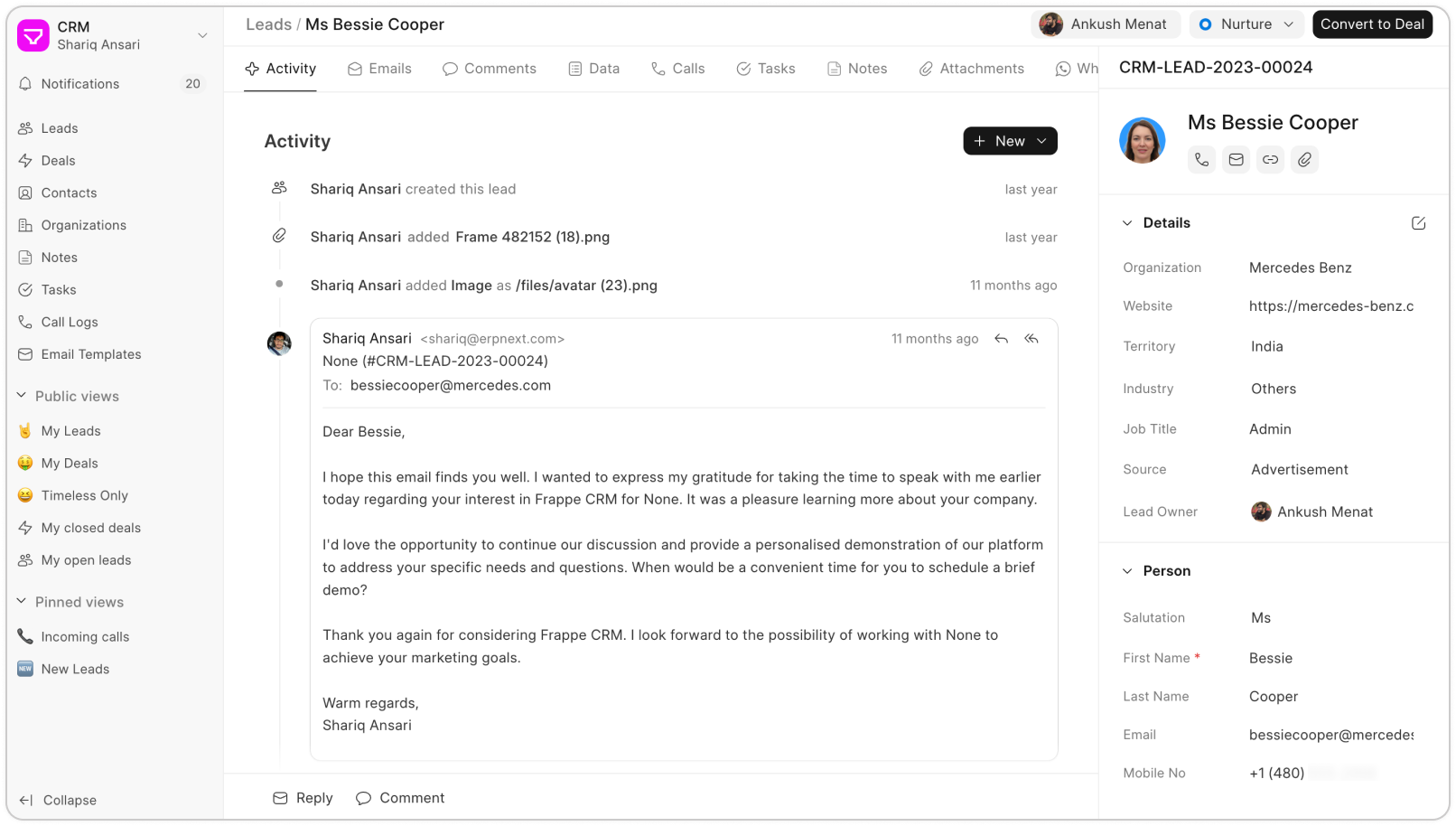The image size is (1456, 826).
Task: Click the reply-all icon on email
Action: 1031,339
